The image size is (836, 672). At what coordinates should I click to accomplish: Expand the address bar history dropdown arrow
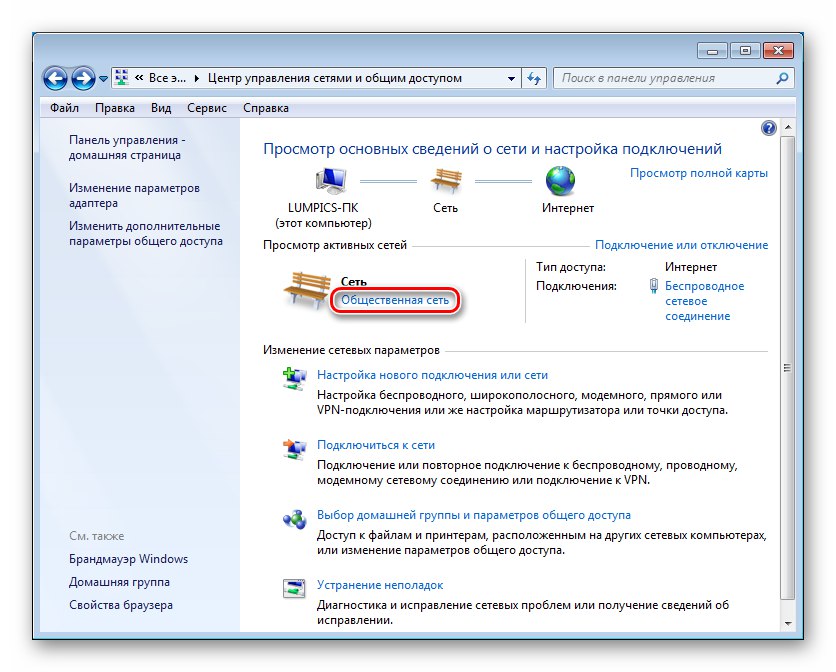[x=511, y=78]
